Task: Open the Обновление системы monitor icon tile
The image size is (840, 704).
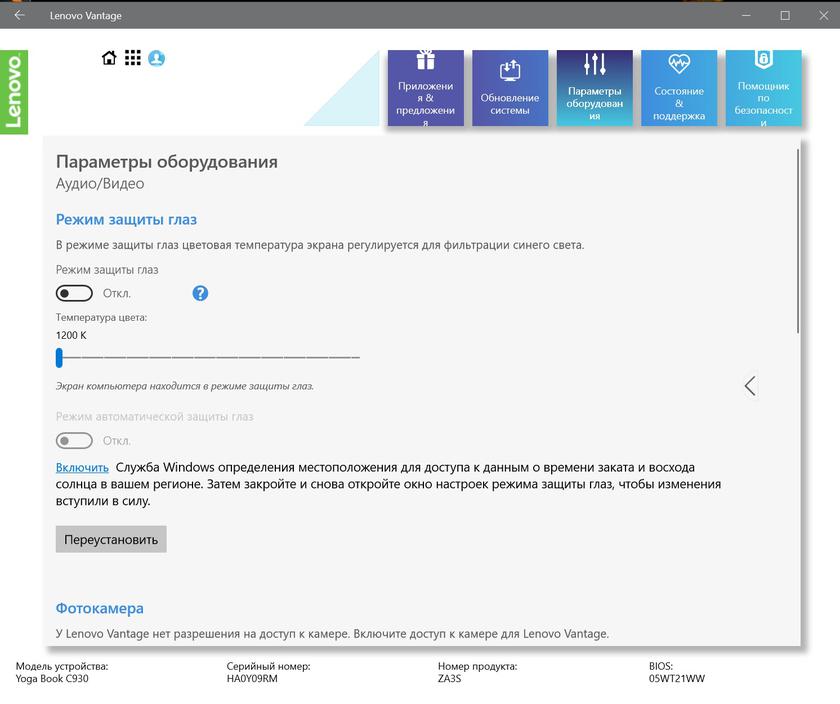Action: coord(510,89)
